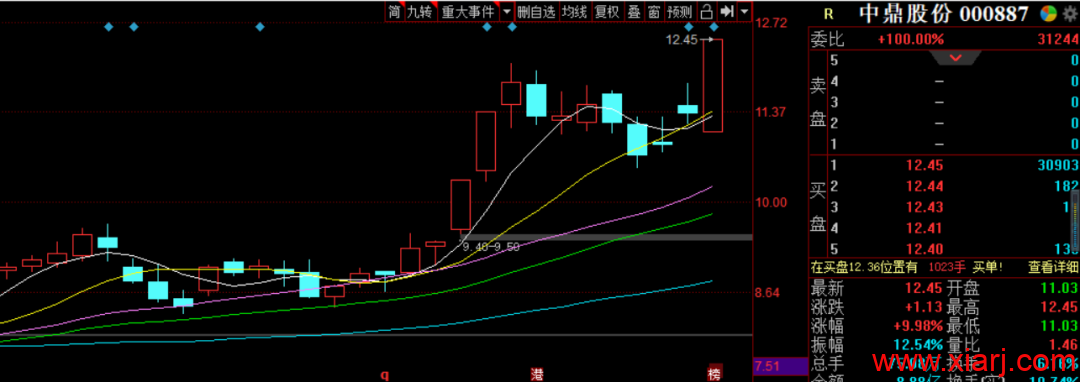Select the 重大事件 toolbar tab
The image size is (1080, 382).
point(468,11)
